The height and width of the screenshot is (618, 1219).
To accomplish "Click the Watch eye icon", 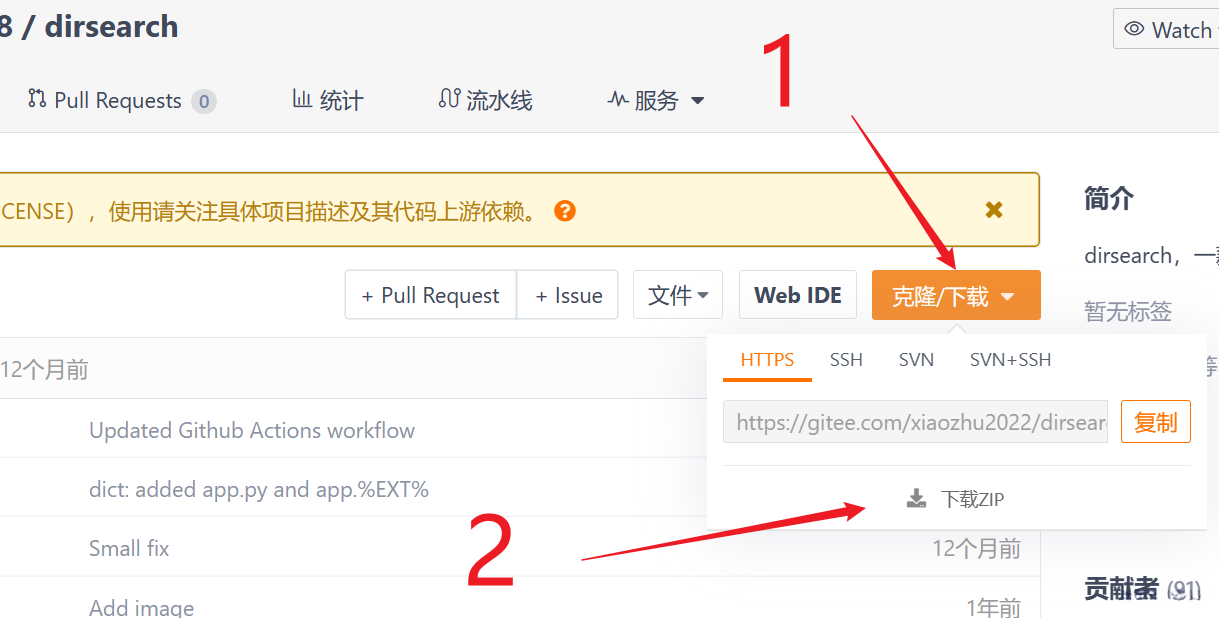I will pos(1134,29).
